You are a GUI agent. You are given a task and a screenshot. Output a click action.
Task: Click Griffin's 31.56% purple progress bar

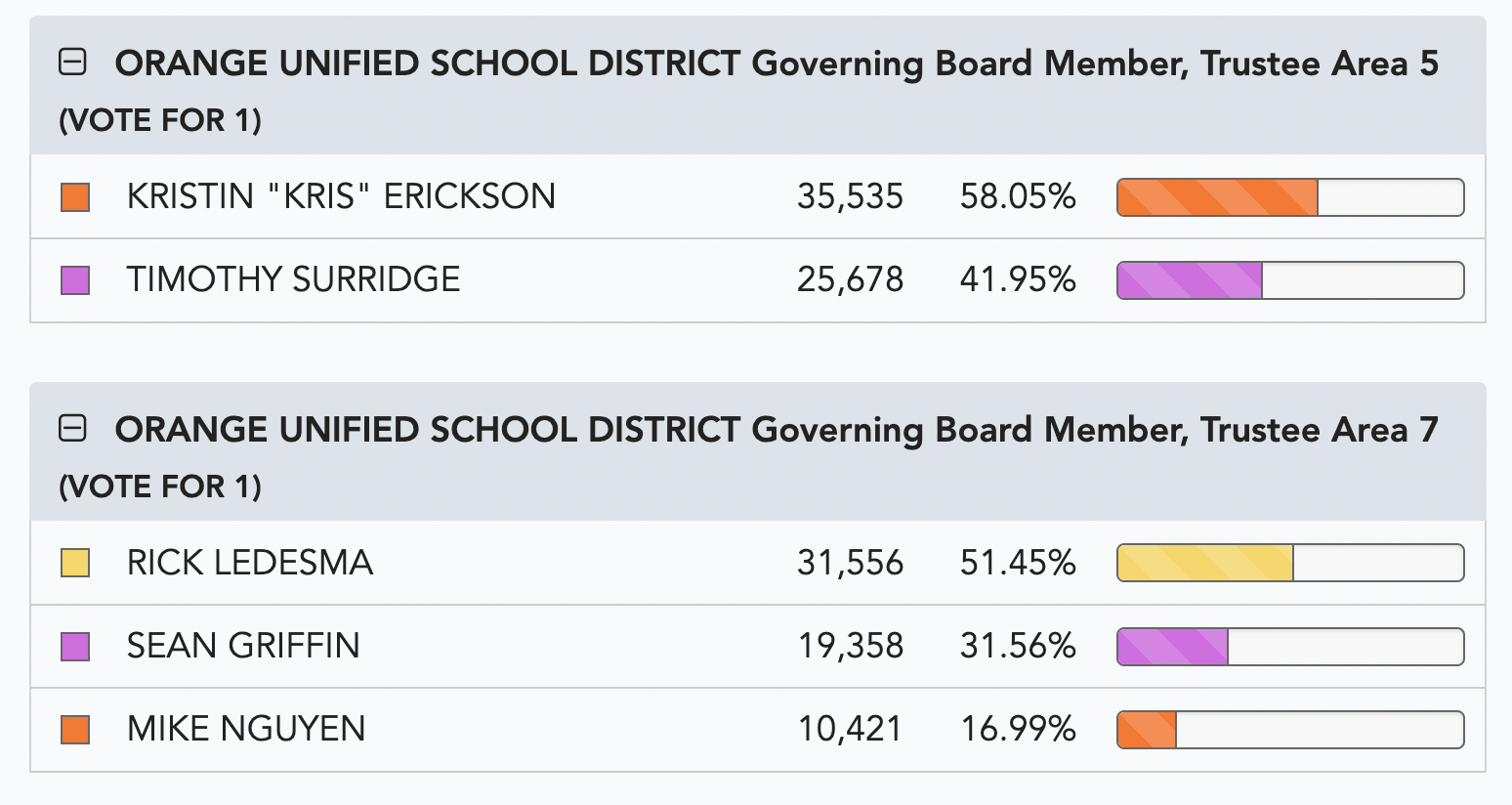click(1290, 647)
